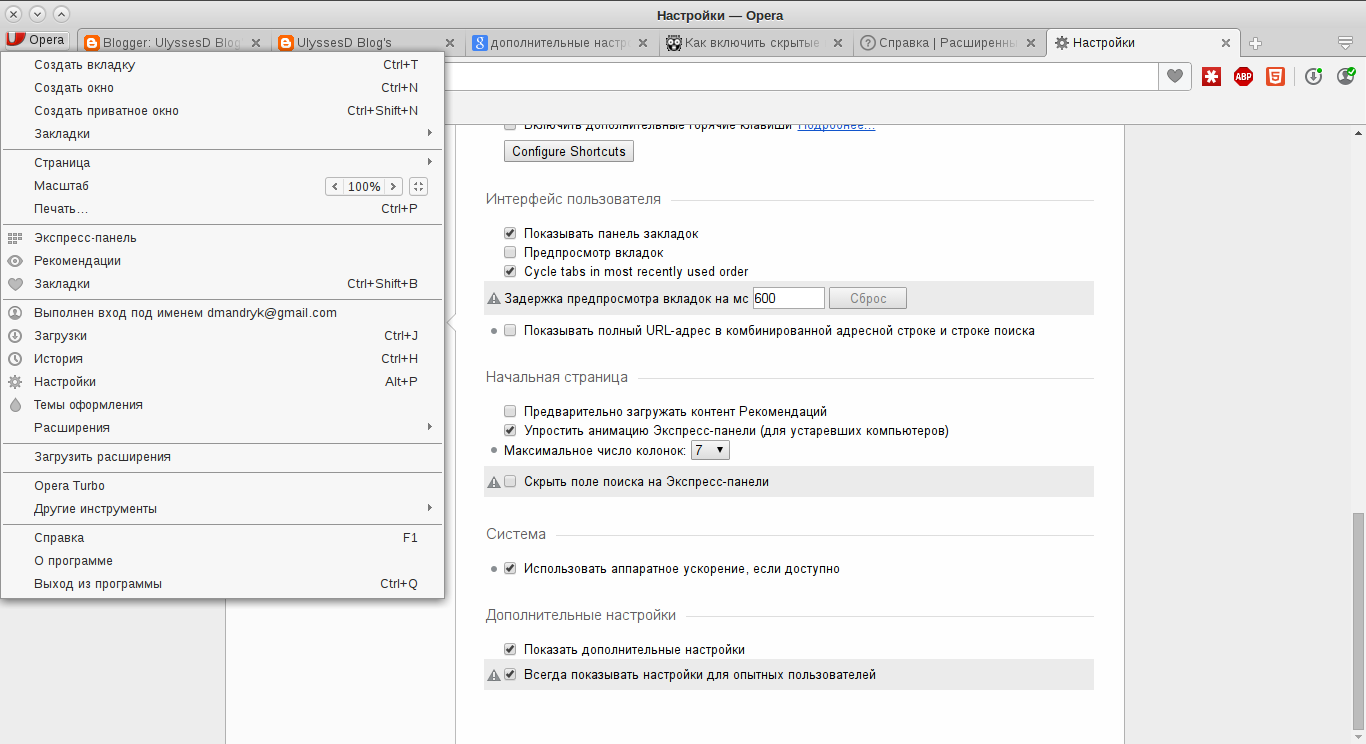Image resolution: width=1366 pixels, height=744 pixels.
Task: Click the LastPass extension icon
Action: point(1211,76)
